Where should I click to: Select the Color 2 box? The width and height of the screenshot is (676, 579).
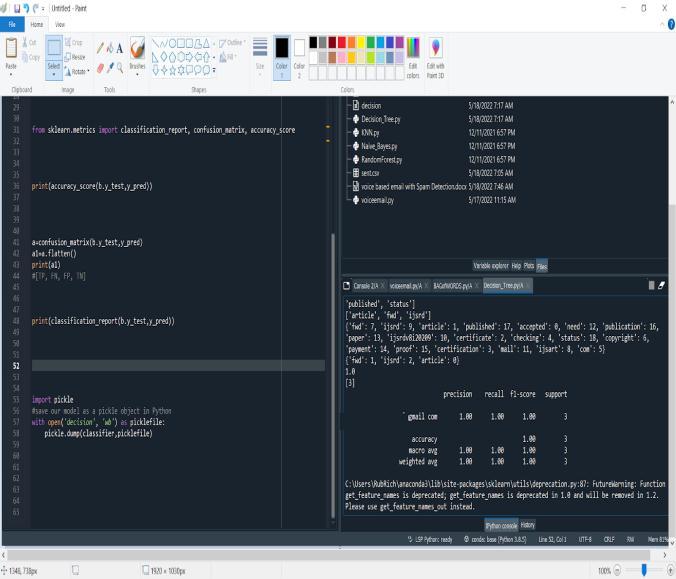tap(299, 57)
